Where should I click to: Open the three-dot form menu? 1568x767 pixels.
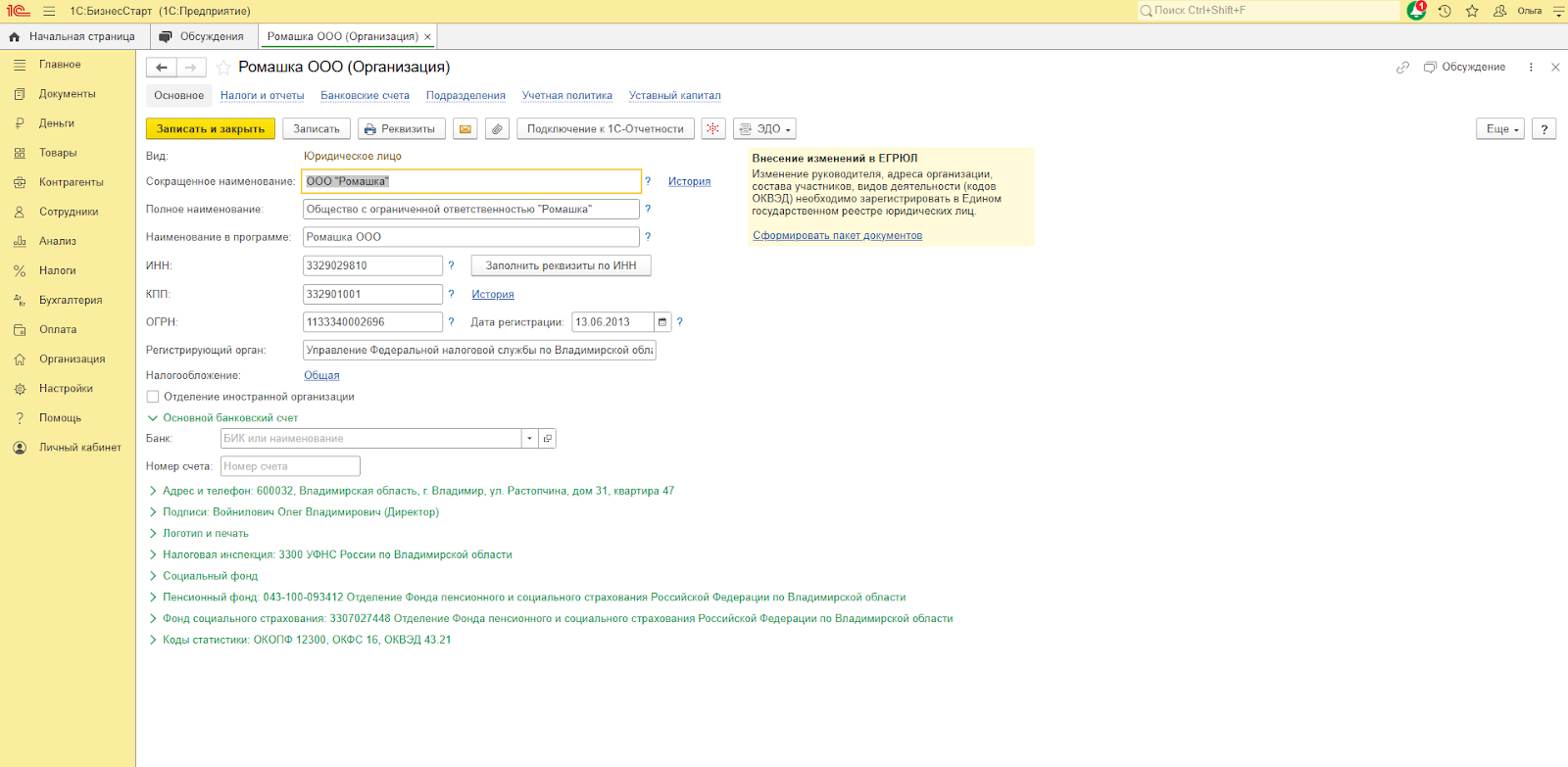click(1531, 68)
